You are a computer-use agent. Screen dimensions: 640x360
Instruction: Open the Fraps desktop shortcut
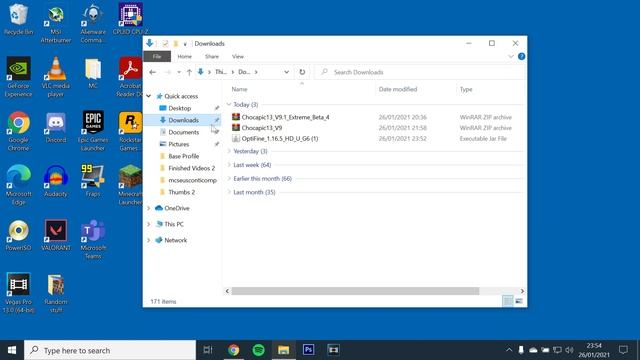(93, 181)
